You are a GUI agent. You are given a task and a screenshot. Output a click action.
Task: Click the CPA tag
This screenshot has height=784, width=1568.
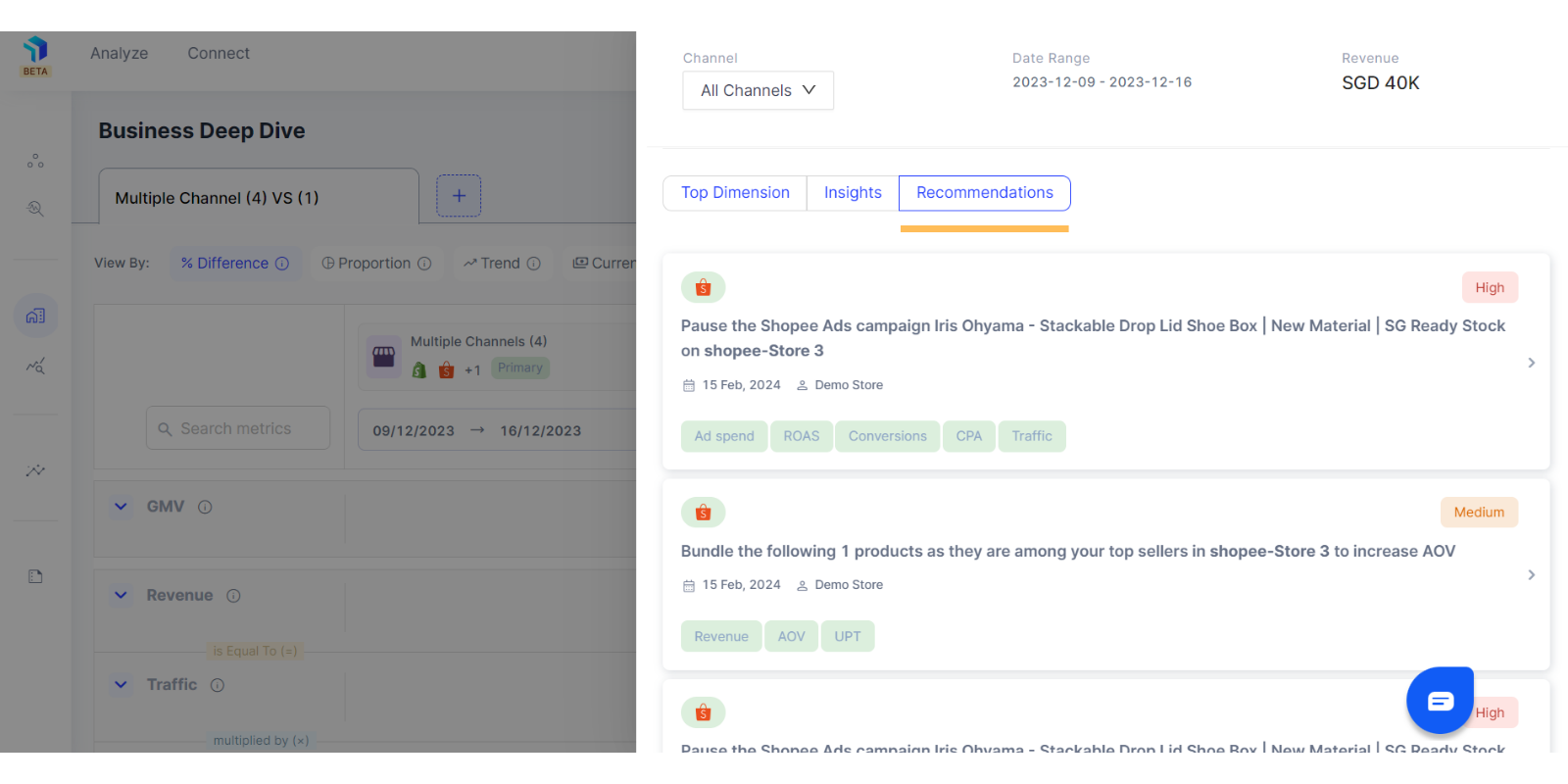[x=969, y=436]
